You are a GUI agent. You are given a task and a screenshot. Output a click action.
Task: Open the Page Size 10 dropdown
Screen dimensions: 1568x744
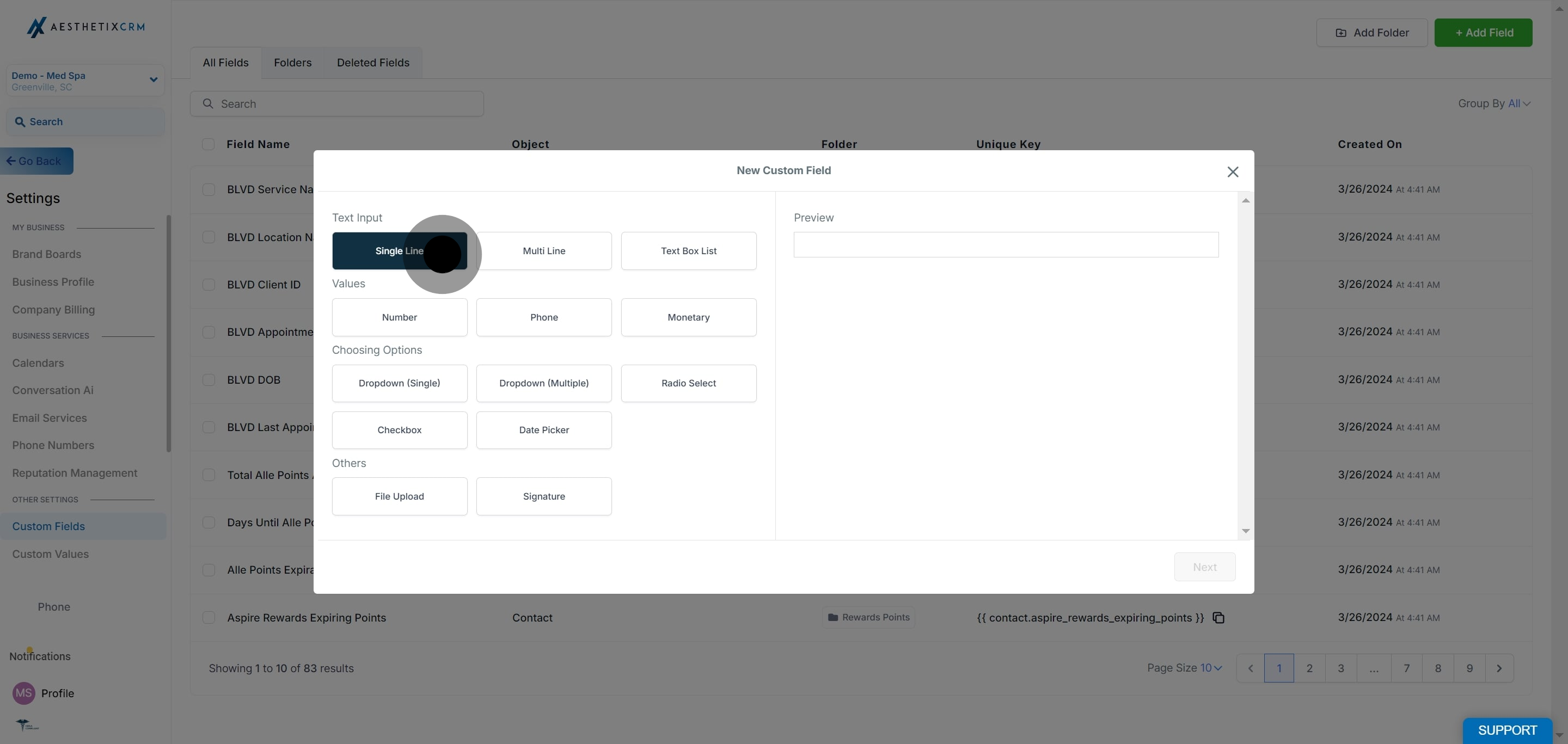pyautogui.click(x=1211, y=668)
